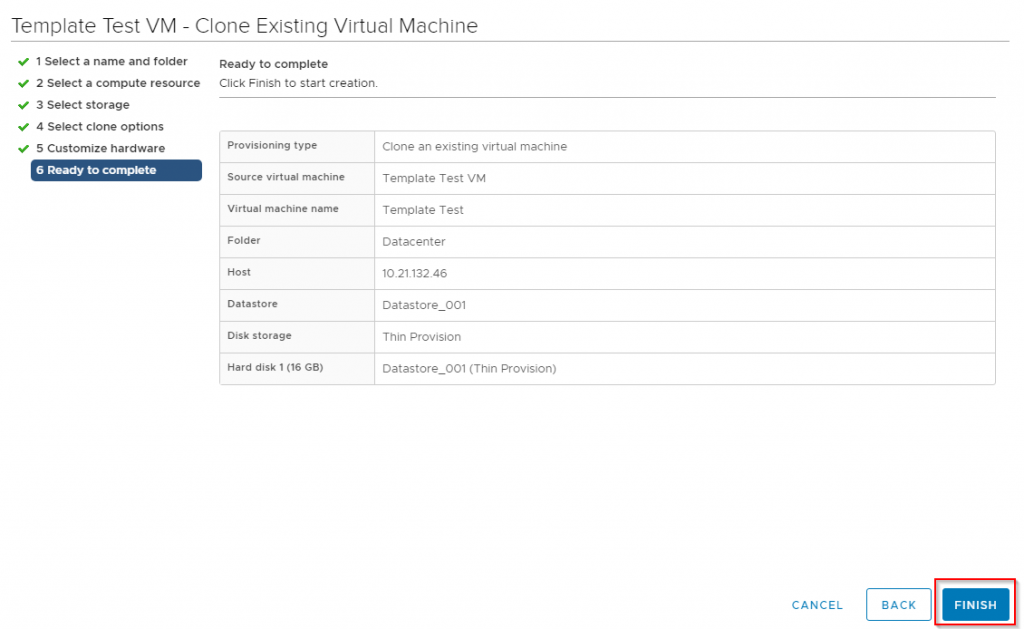Screen dimensions: 1024x629
Task: Click the 'Thin Provision' disk storage value
Action: (x=421, y=337)
